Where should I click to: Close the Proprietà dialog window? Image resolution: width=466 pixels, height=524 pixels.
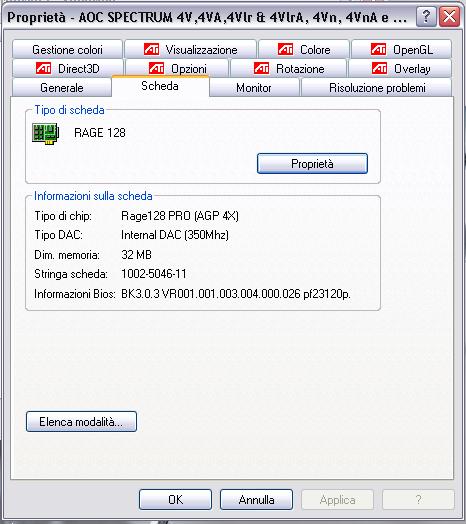(449, 16)
